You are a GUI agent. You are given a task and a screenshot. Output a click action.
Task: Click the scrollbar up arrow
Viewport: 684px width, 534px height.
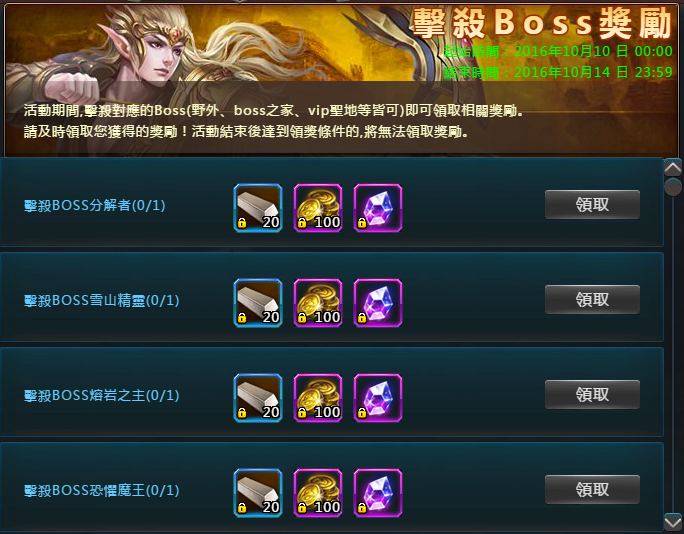click(673, 168)
